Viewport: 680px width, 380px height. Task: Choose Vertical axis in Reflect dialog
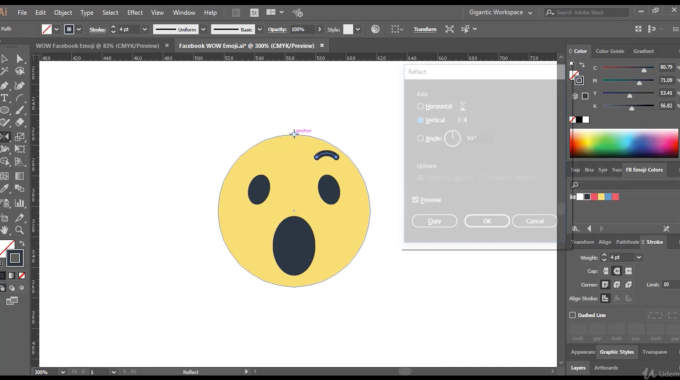(x=420, y=120)
